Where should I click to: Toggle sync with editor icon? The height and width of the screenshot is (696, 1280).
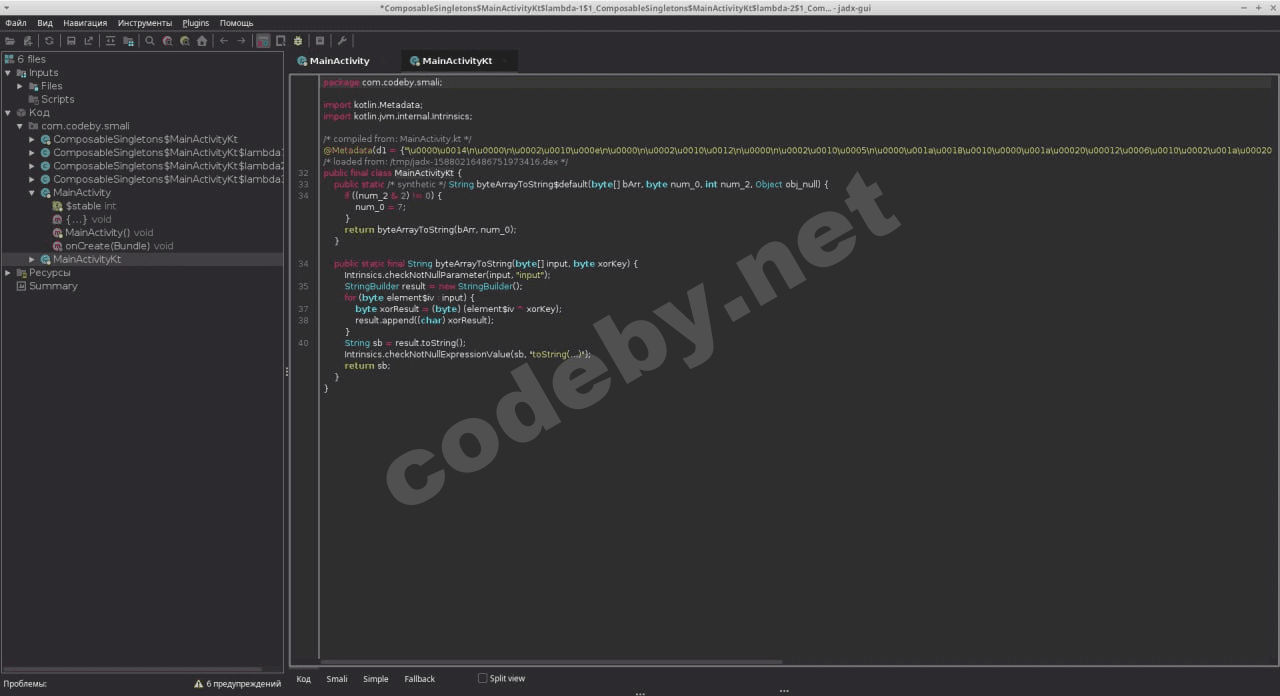[110, 41]
